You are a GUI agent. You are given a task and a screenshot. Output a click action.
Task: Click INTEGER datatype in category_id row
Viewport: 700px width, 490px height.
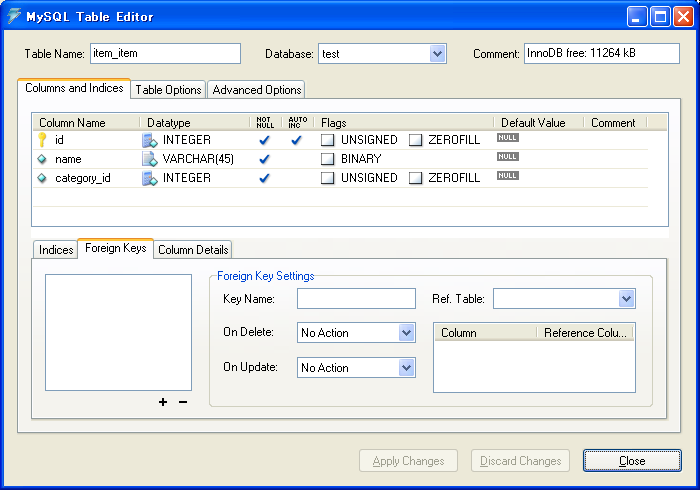tap(187, 178)
